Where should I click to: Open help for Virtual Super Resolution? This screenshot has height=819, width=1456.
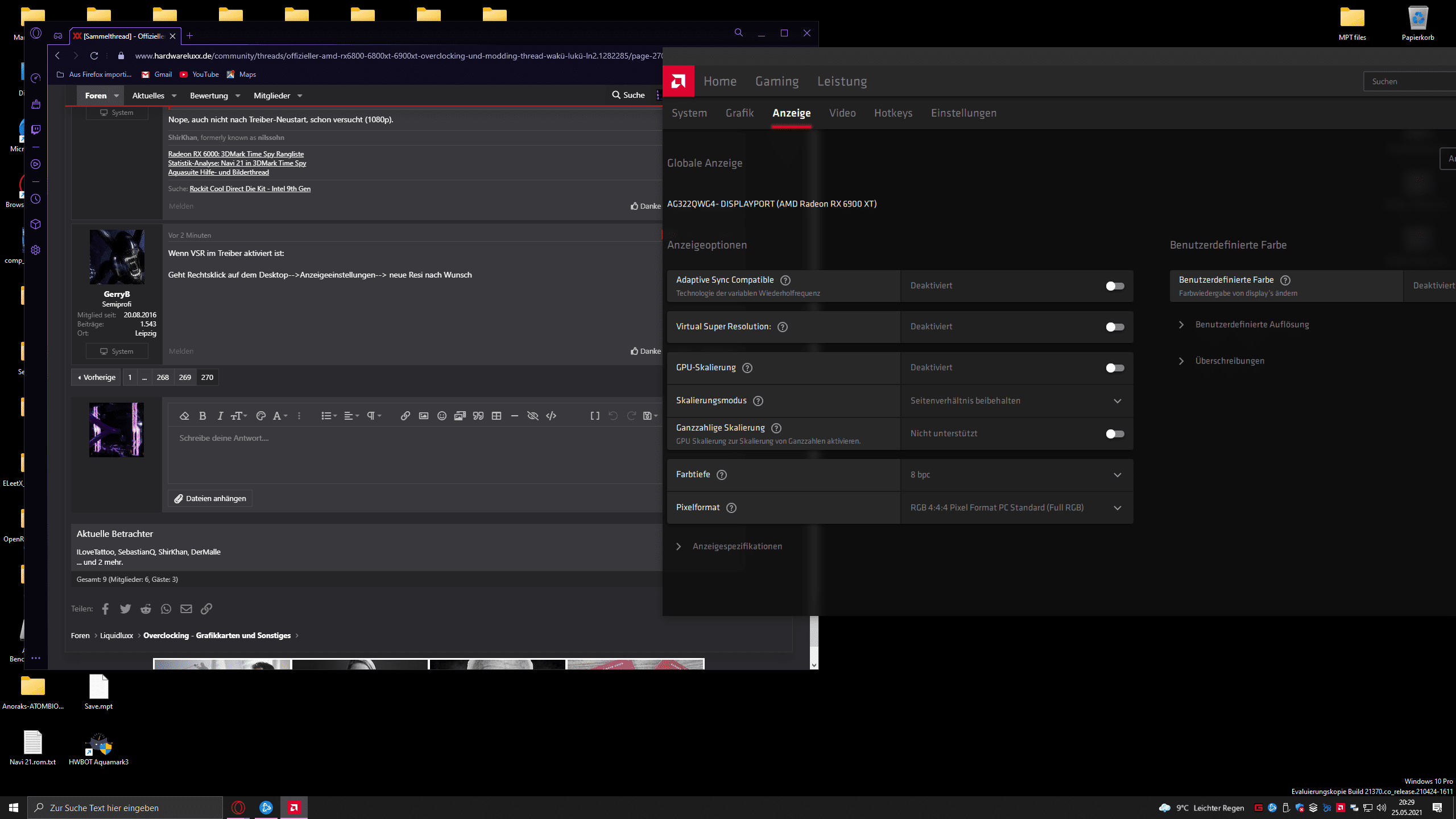pyautogui.click(x=783, y=327)
